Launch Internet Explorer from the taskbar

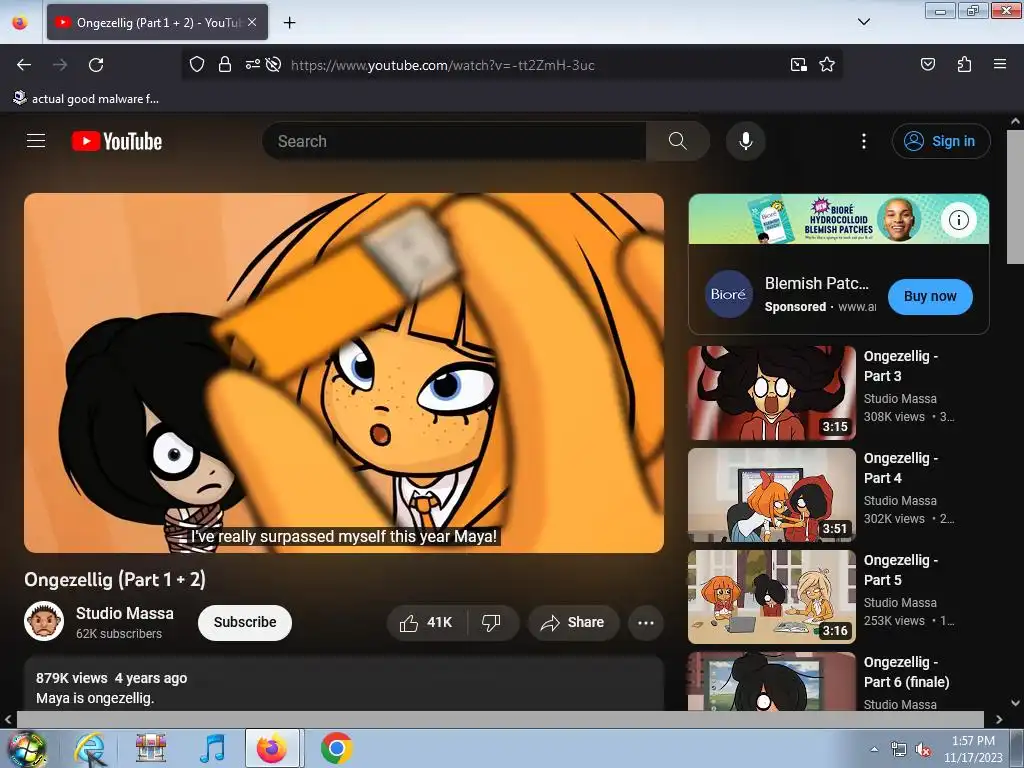click(x=90, y=748)
